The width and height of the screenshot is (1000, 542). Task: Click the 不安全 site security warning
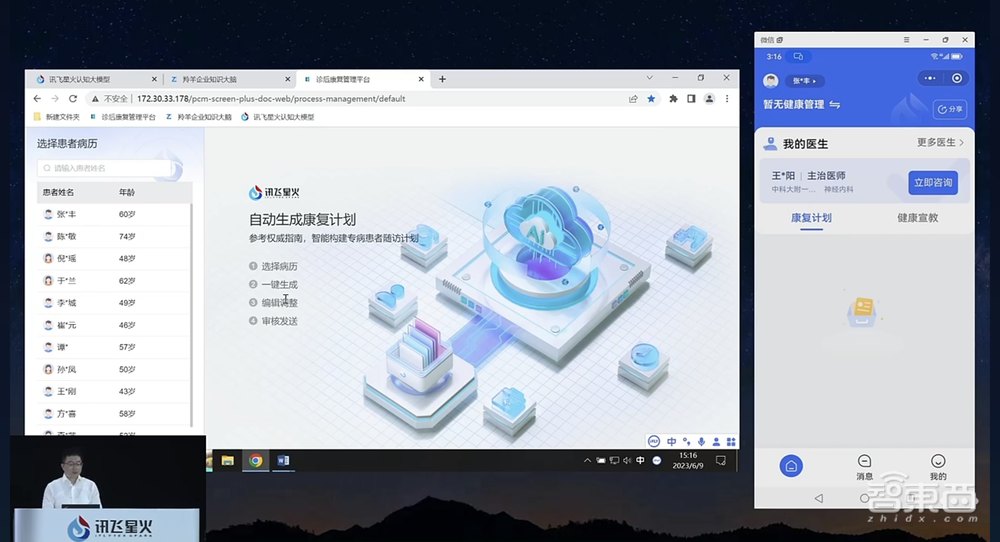point(110,99)
